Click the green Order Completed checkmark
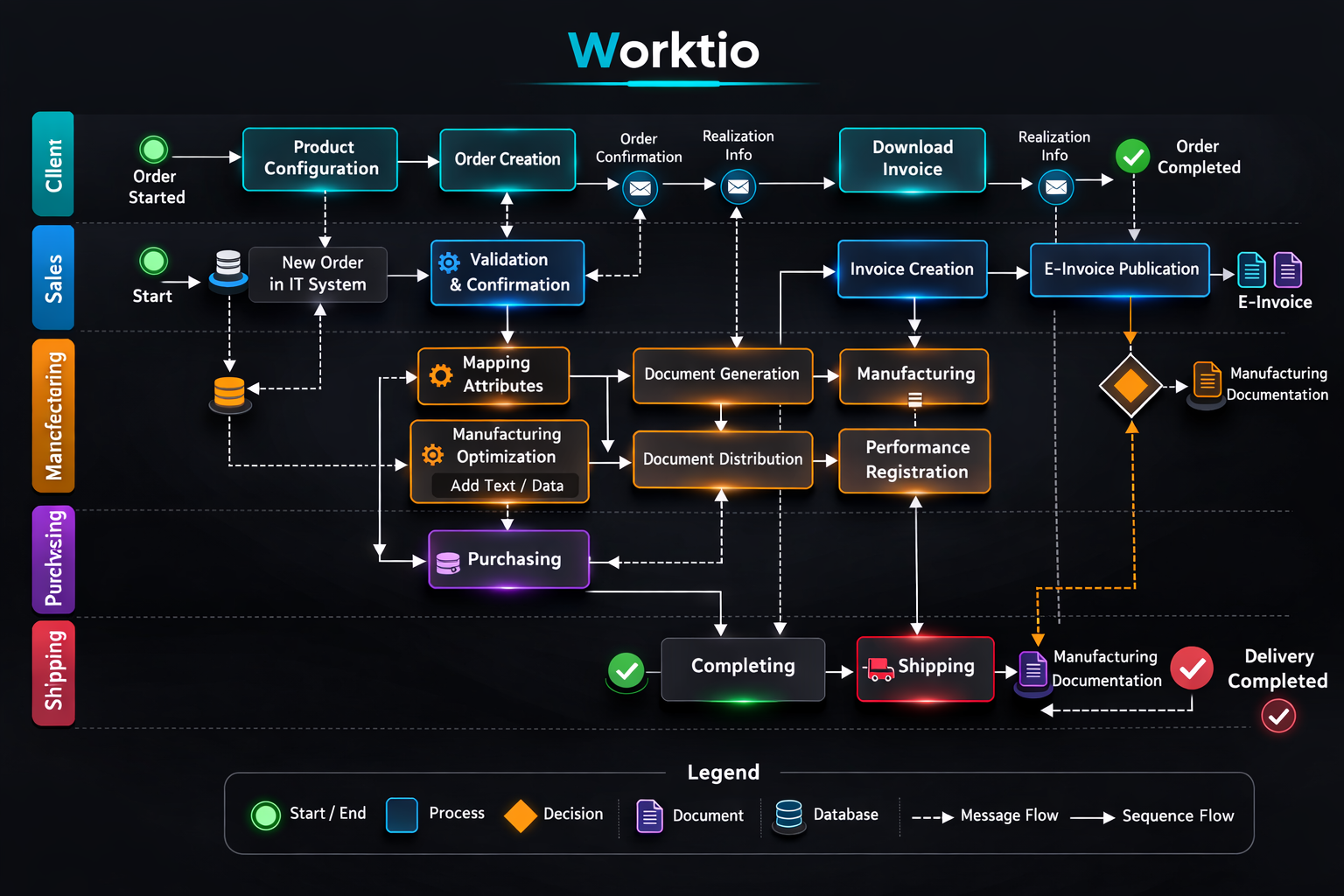This screenshot has height=896, width=1344. [x=1133, y=157]
